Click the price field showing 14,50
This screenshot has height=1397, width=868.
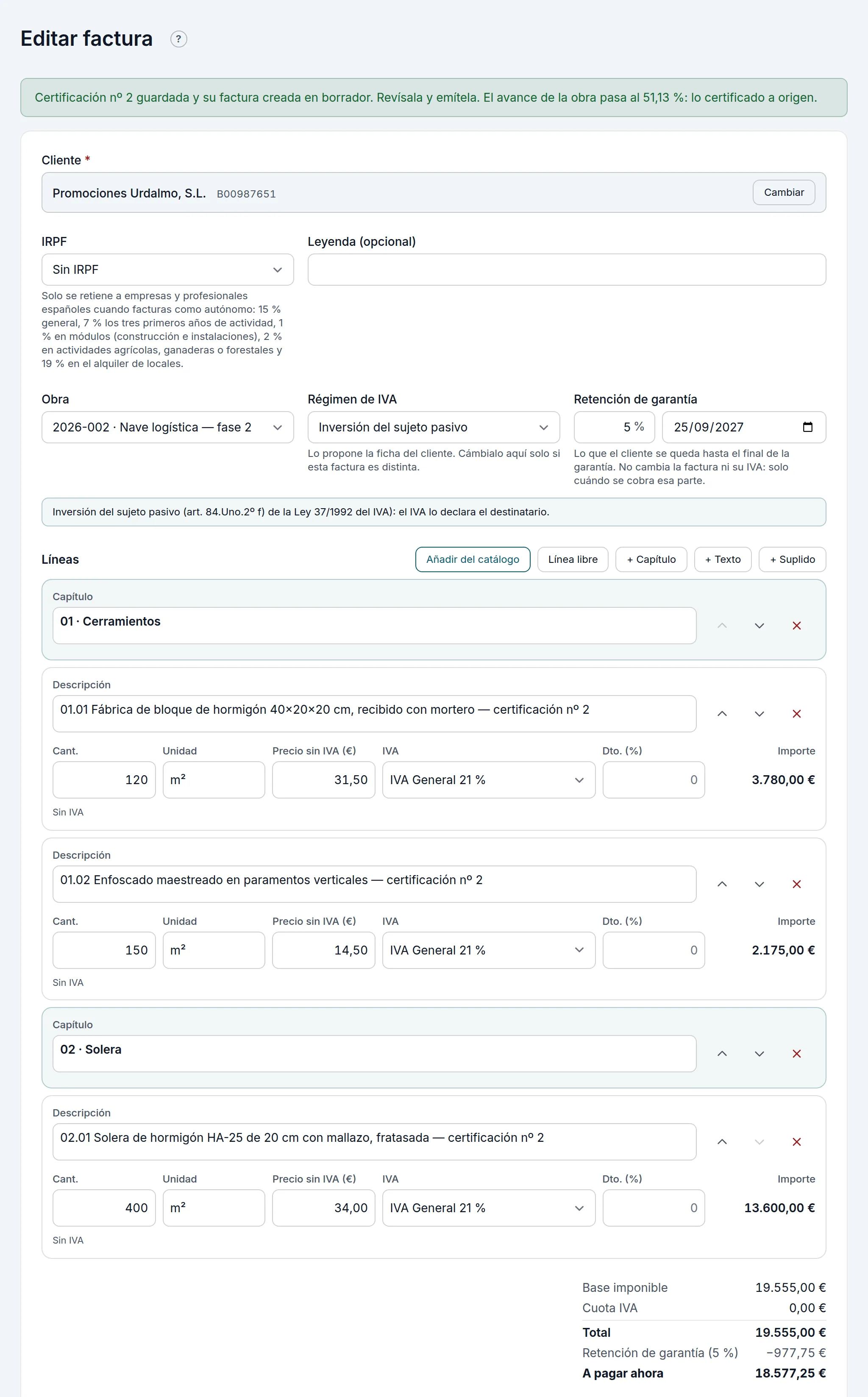click(x=324, y=950)
